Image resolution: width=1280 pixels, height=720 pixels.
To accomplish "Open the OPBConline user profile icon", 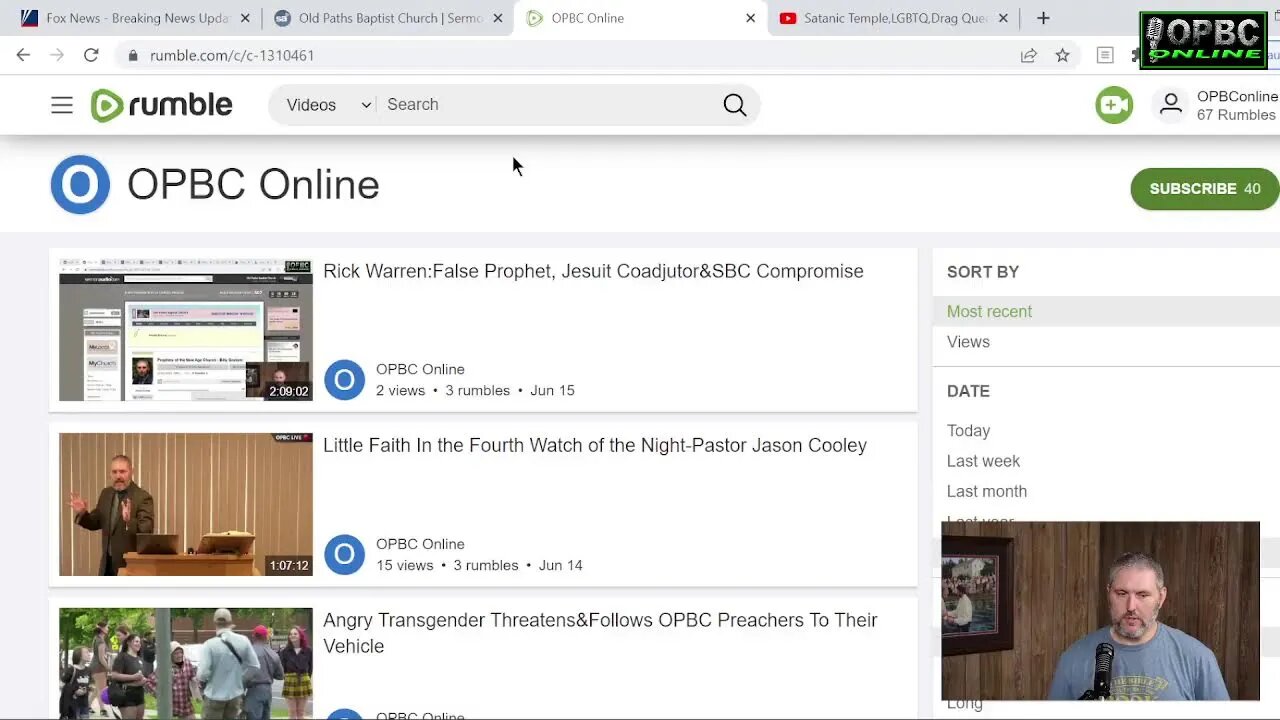I will [x=1171, y=105].
